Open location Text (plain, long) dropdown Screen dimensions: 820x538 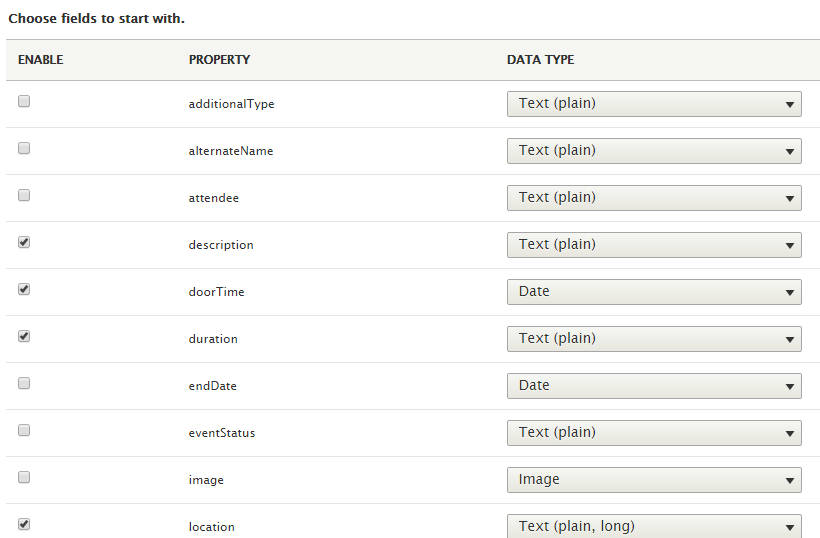[654, 526]
